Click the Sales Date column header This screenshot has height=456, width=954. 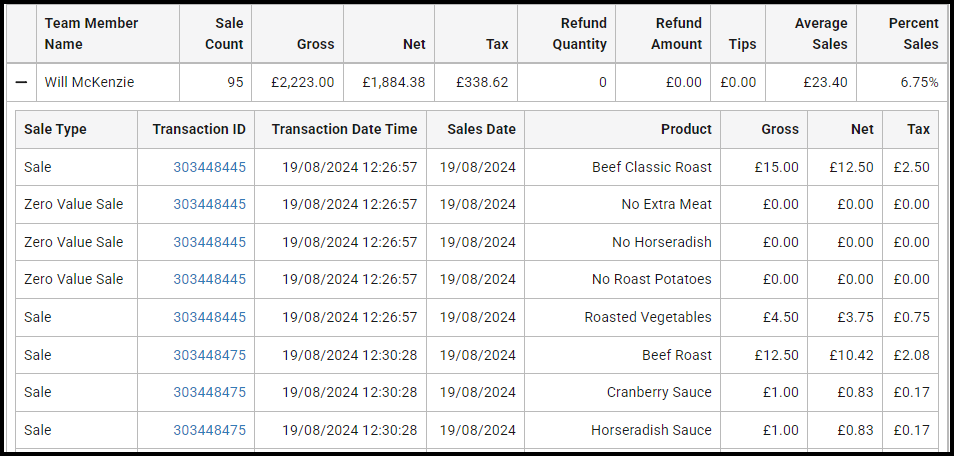click(x=481, y=129)
